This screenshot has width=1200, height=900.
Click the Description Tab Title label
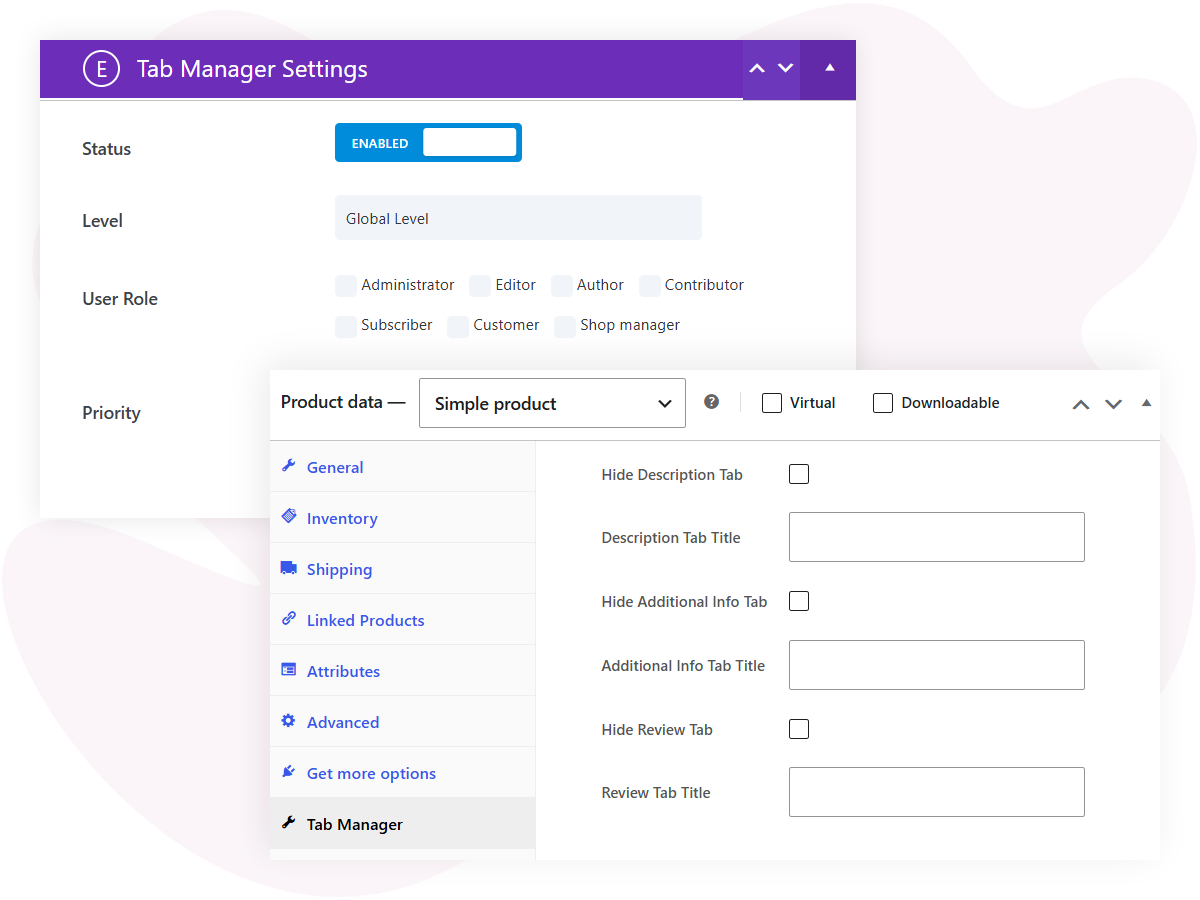[x=671, y=538]
